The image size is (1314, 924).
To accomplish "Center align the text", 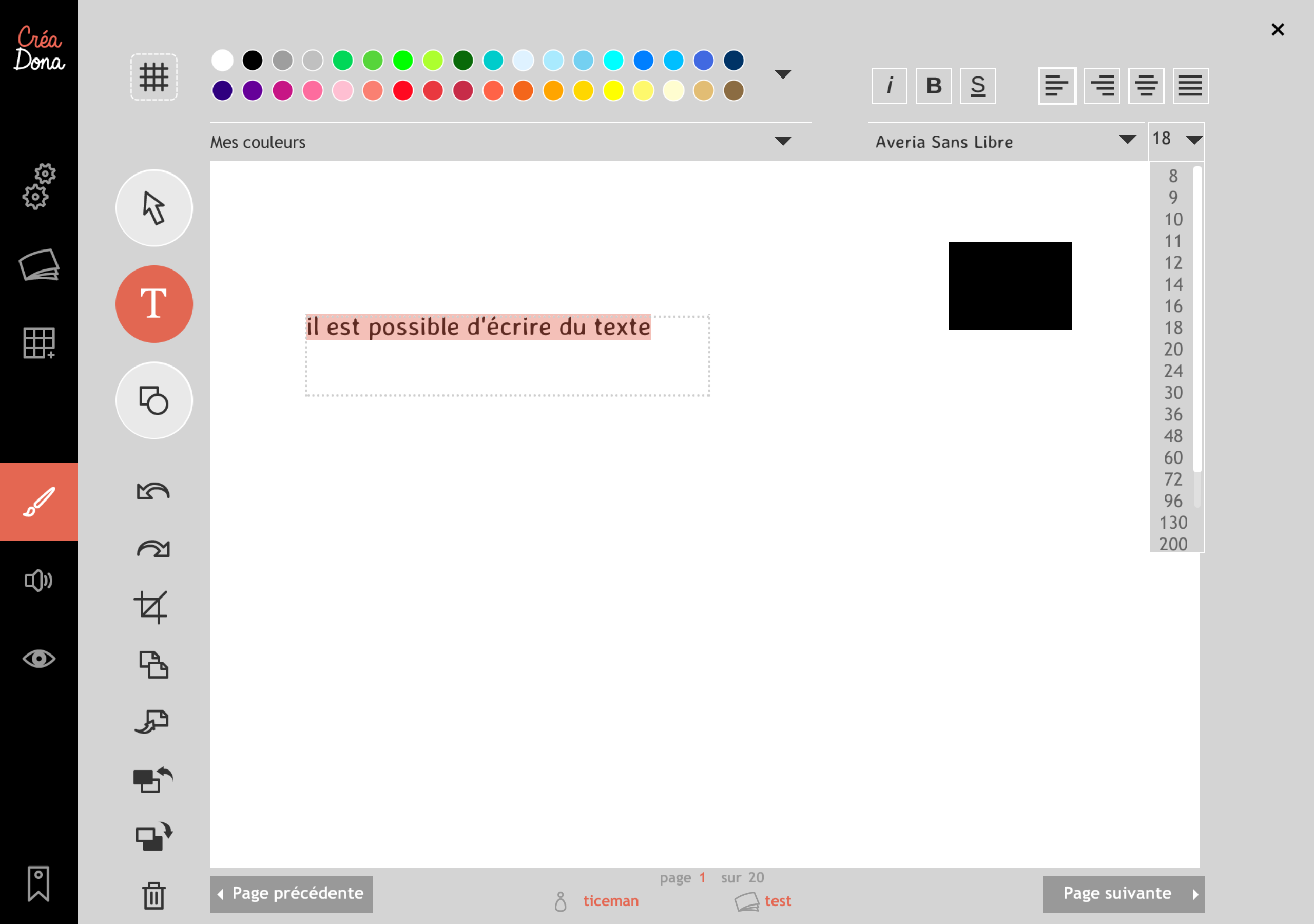I will [x=1146, y=86].
